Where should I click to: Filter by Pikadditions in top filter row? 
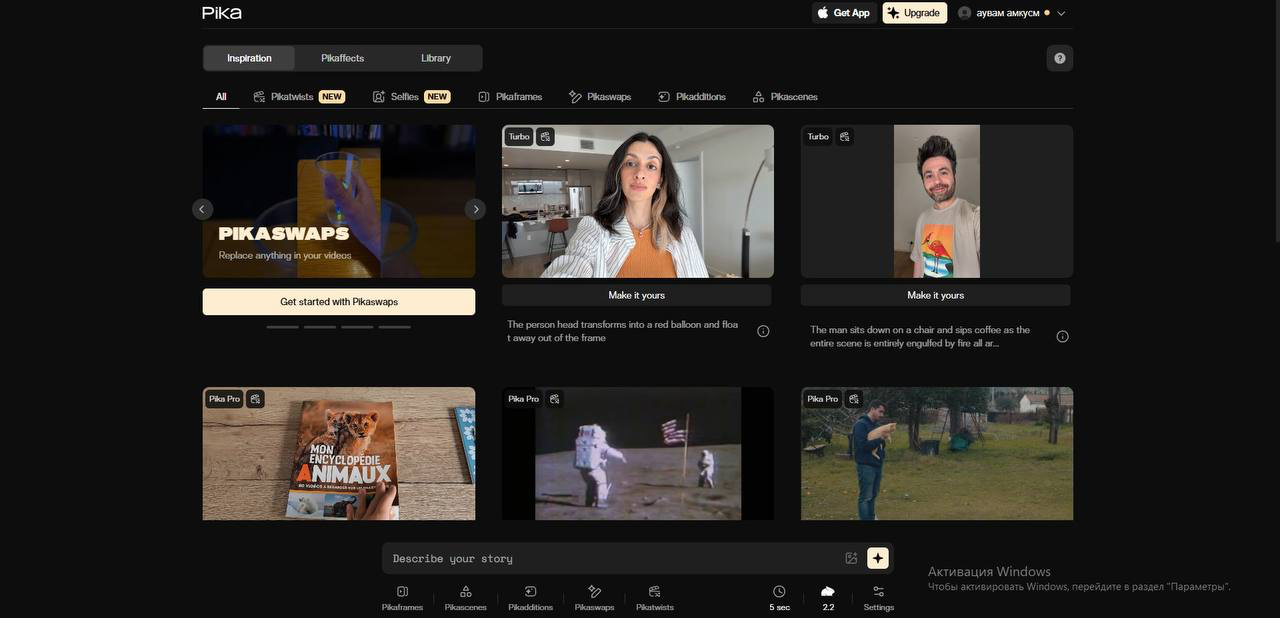(x=692, y=97)
